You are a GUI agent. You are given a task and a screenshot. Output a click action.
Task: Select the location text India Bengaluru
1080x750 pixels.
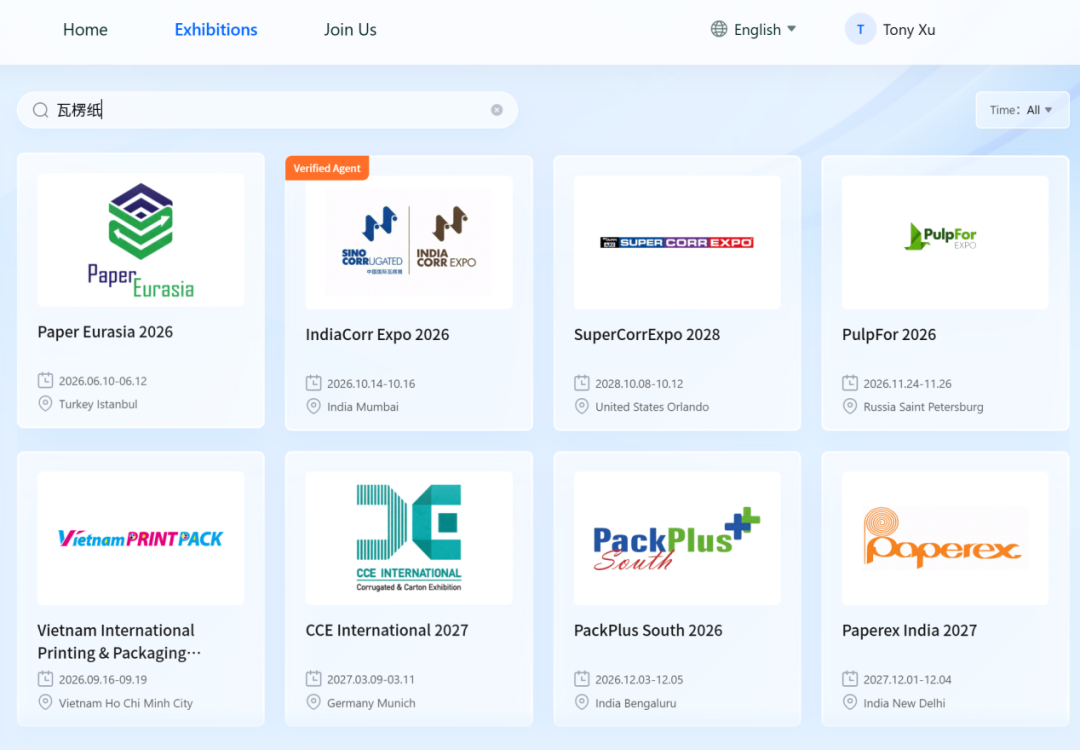[636, 703]
